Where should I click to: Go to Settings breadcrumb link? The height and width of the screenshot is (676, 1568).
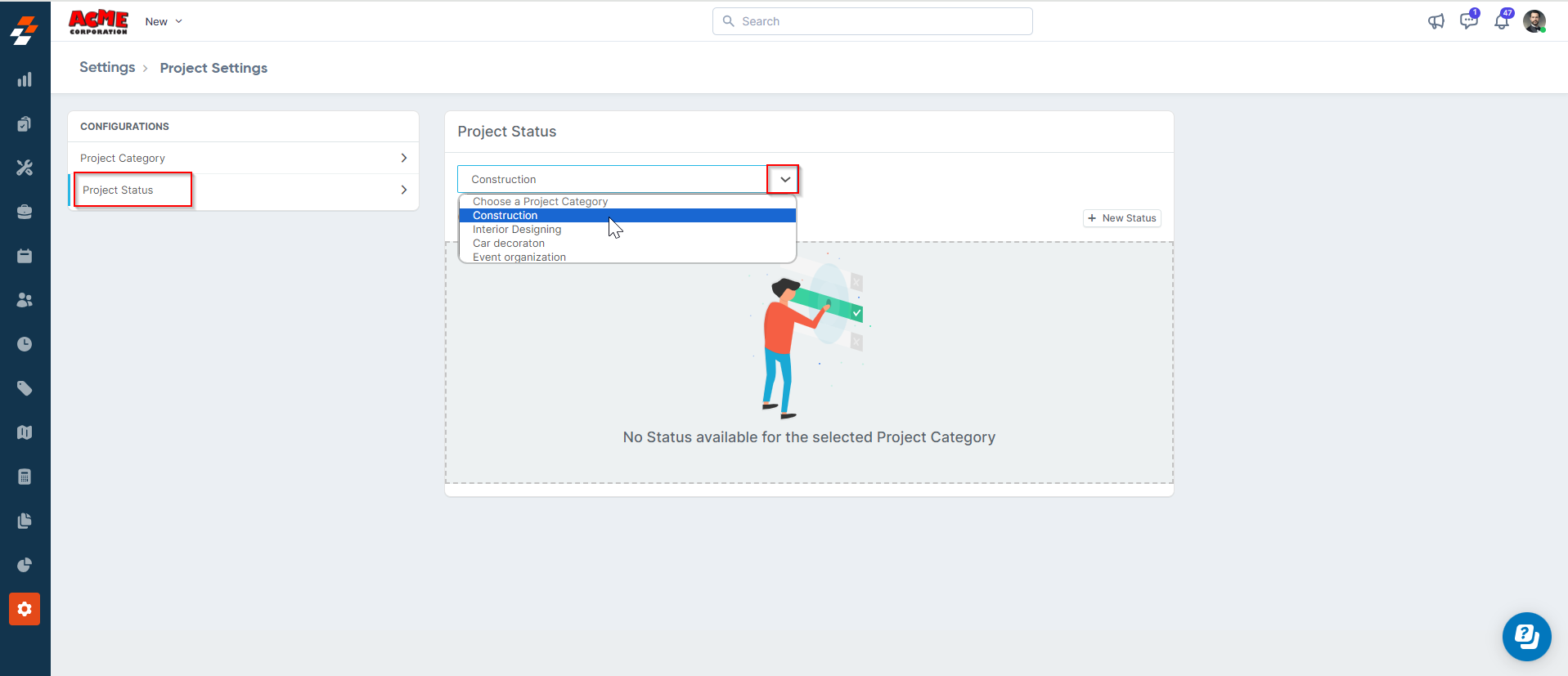coord(107,67)
